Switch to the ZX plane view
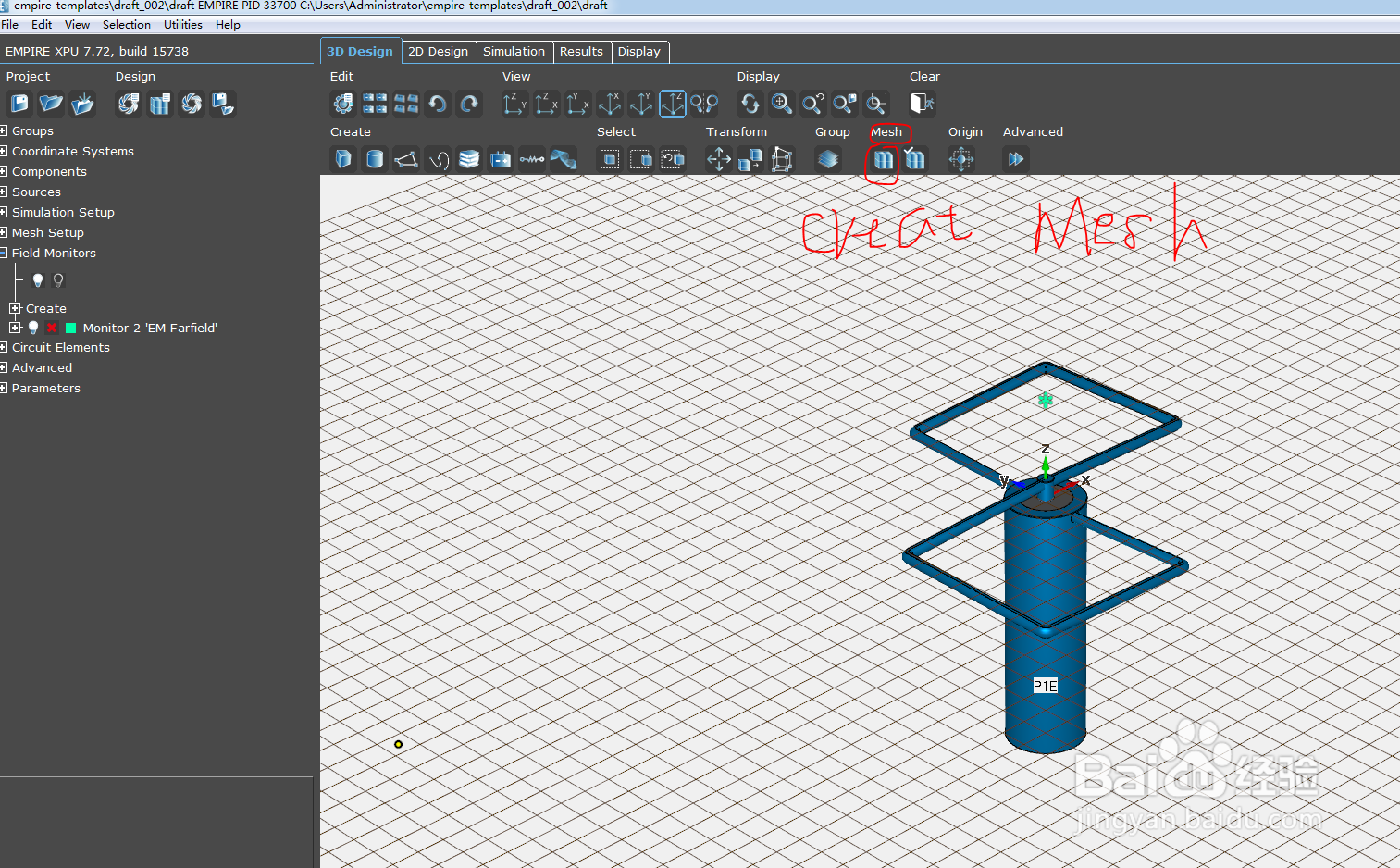The width and height of the screenshot is (1400, 868). click(547, 104)
